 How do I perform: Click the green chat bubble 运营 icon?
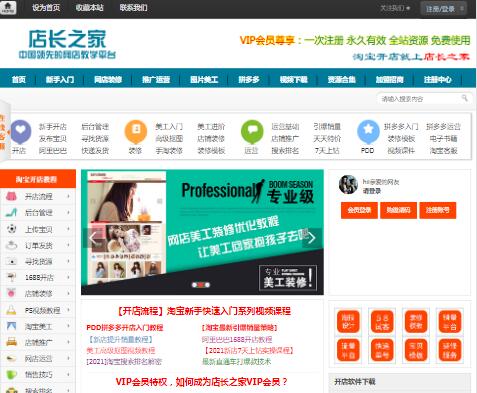[252, 131]
